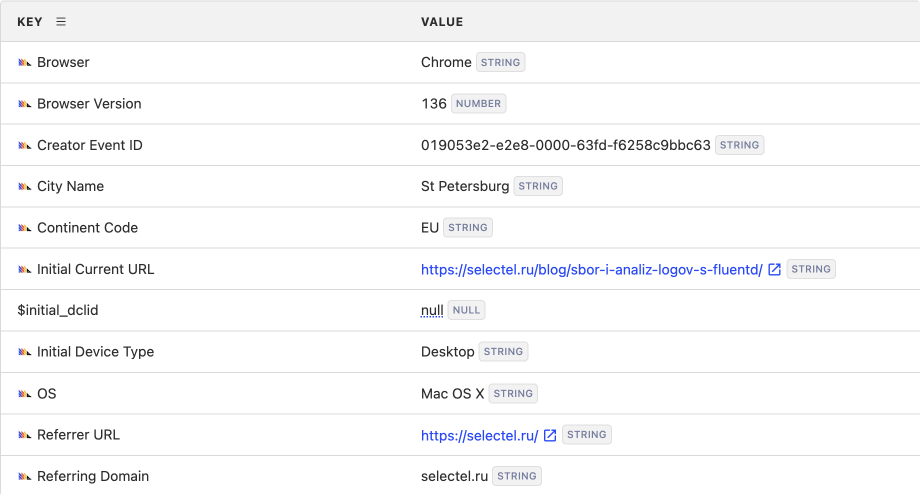This screenshot has height=496, width=920.
Task: Click the NULL type badge
Action: point(466,311)
